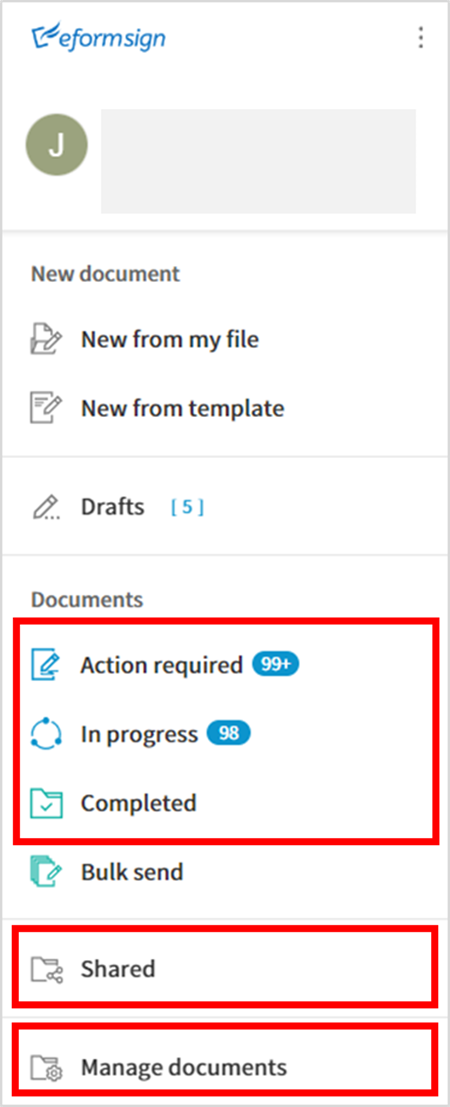The height and width of the screenshot is (1107, 450).
Task: Click the Action required document icon
Action: click(x=46, y=664)
